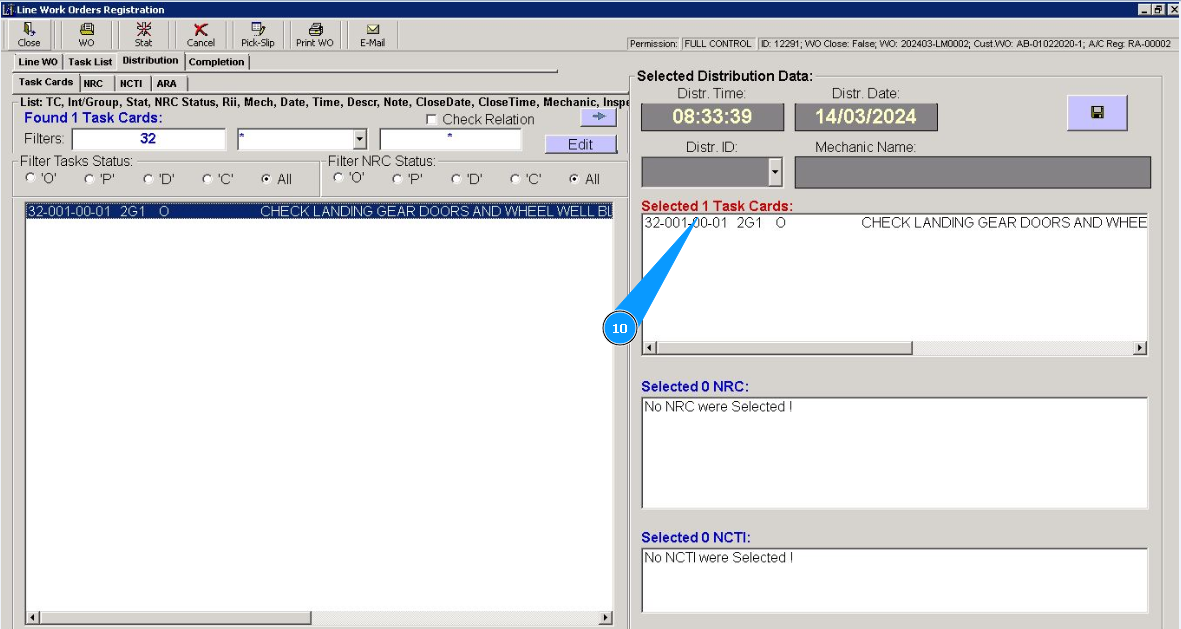Click Selected Task Cards horizontal scrollbar thumb
Viewport: 1181px width, 629px height.
pyautogui.click(x=784, y=348)
